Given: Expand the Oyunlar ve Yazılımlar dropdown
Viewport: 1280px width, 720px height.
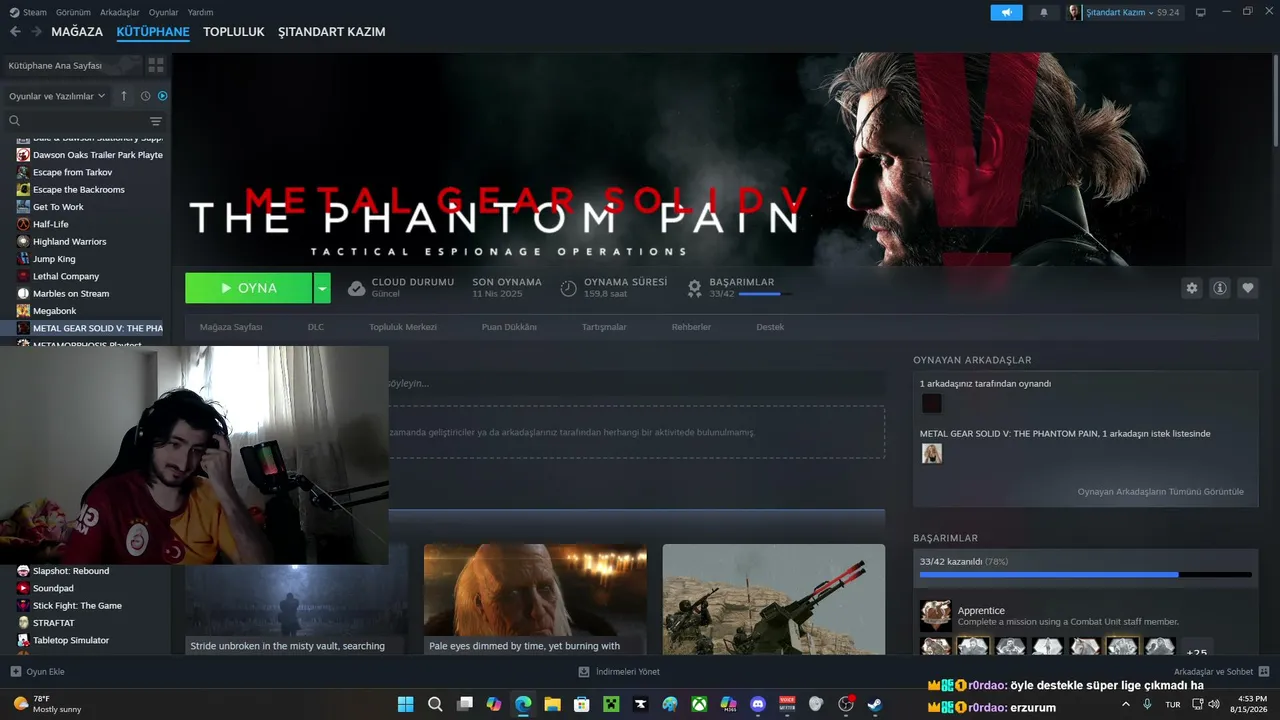Looking at the screenshot, I should click(x=57, y=96).
